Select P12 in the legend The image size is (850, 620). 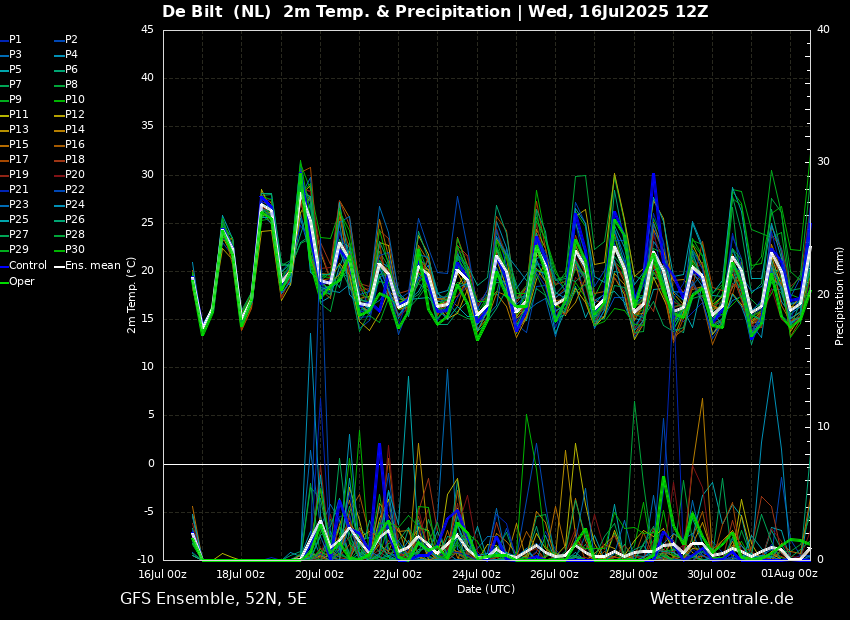(70, 114)
